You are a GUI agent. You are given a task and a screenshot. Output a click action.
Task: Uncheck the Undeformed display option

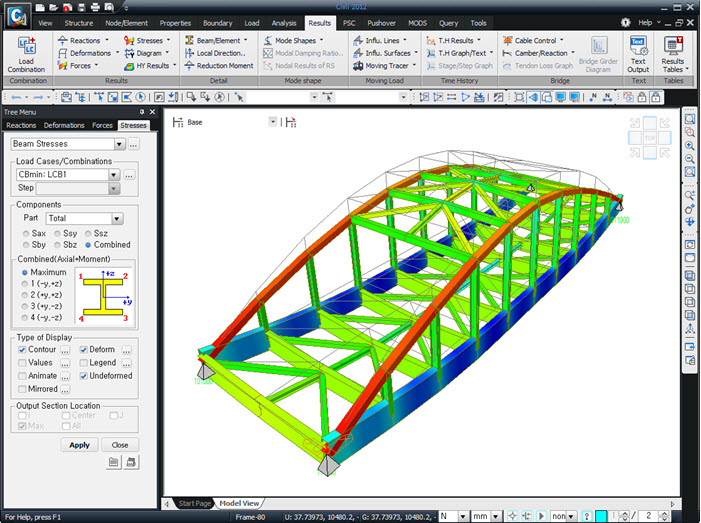click(x=84, y=376)
